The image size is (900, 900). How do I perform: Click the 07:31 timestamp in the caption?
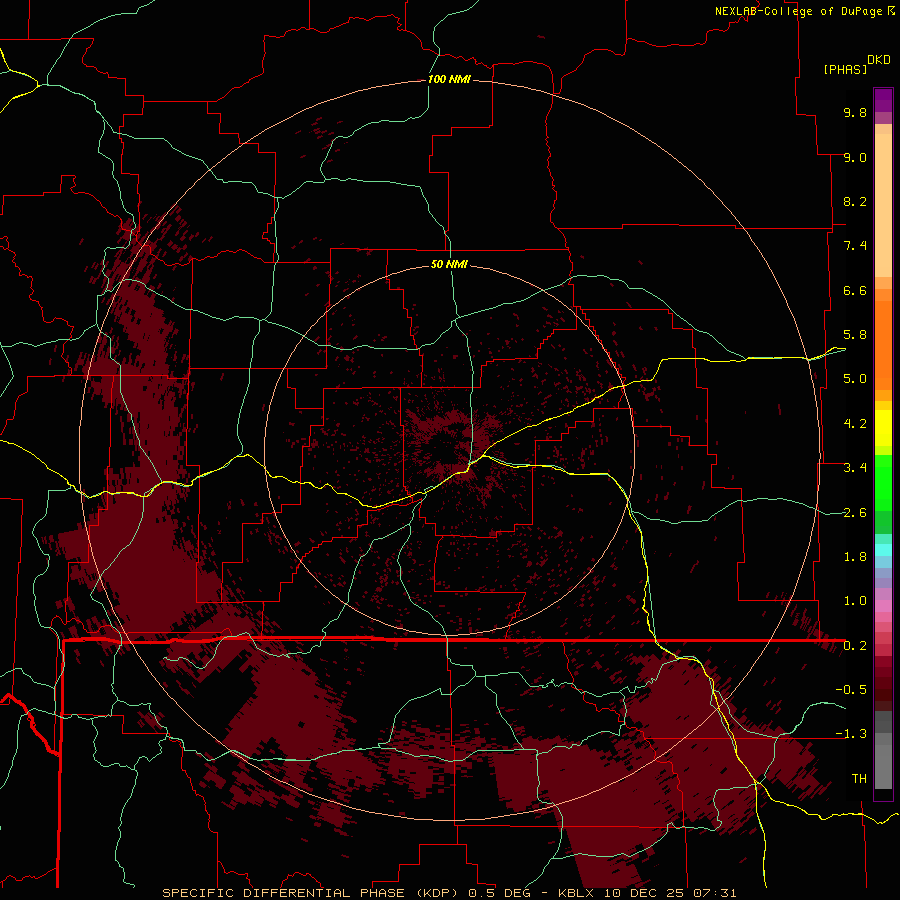(715, 893)
